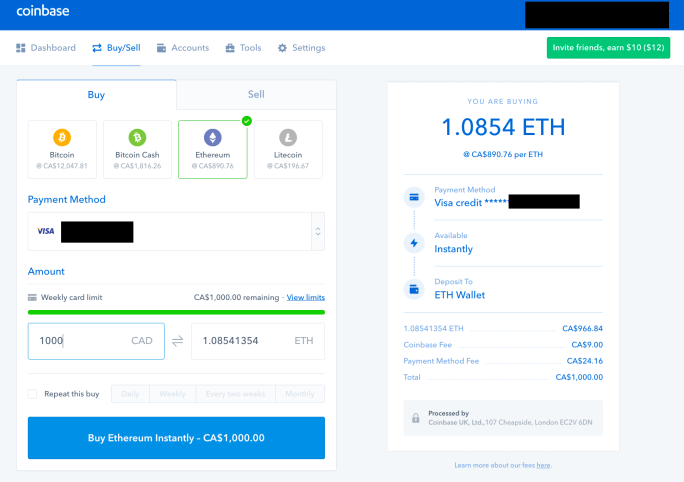Viewport: 684px width, 482px height.
Task: Click the Payment Method card icon in summary
Action: pyautogui.click(x=414, y=197)
